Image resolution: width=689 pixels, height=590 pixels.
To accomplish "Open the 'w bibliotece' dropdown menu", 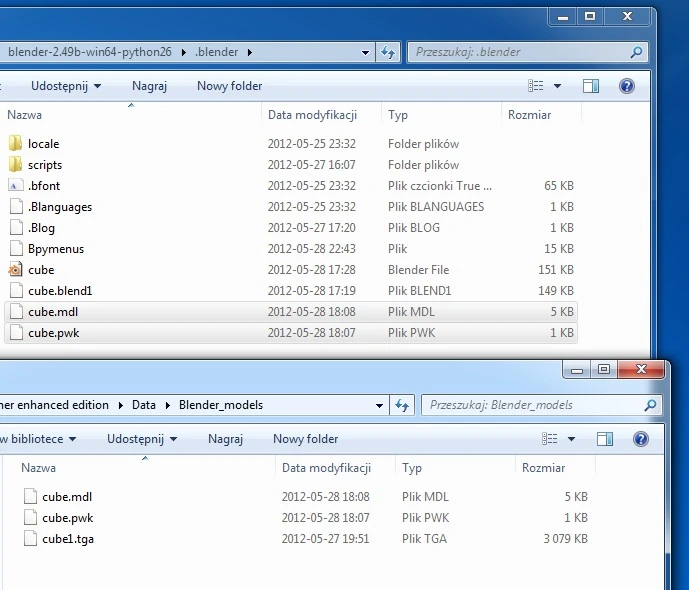I will click(38, 438).
